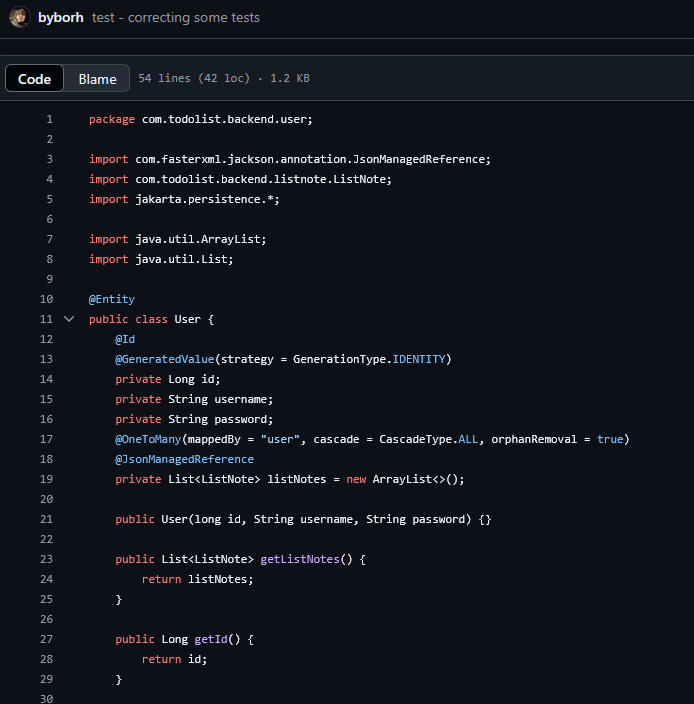Image resolution: width=694 pixels, height=704 pixels.
Task: Select line number 1 in the gutter
Action: [49, 119]
